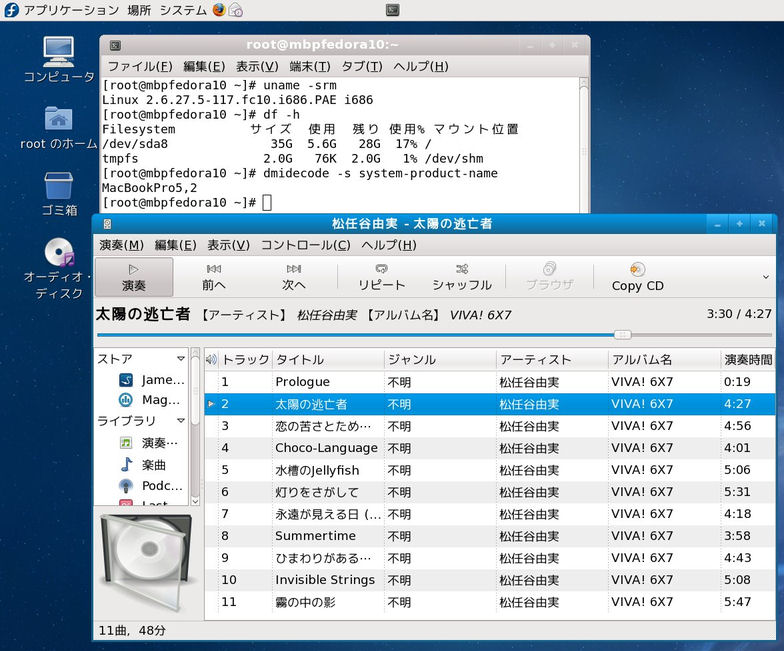
Task: Open toolbar overflow chevron in Rhythmbox
Action: (x=766, y=276)
